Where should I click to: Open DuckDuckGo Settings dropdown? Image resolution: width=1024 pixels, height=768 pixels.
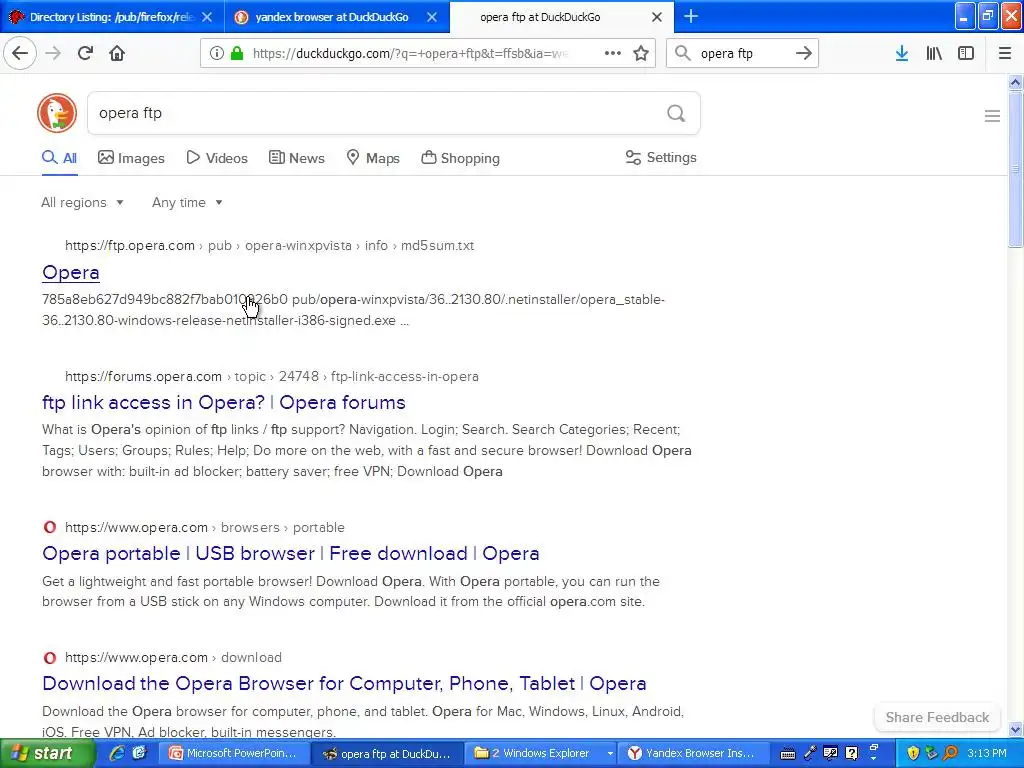(661, 157)
